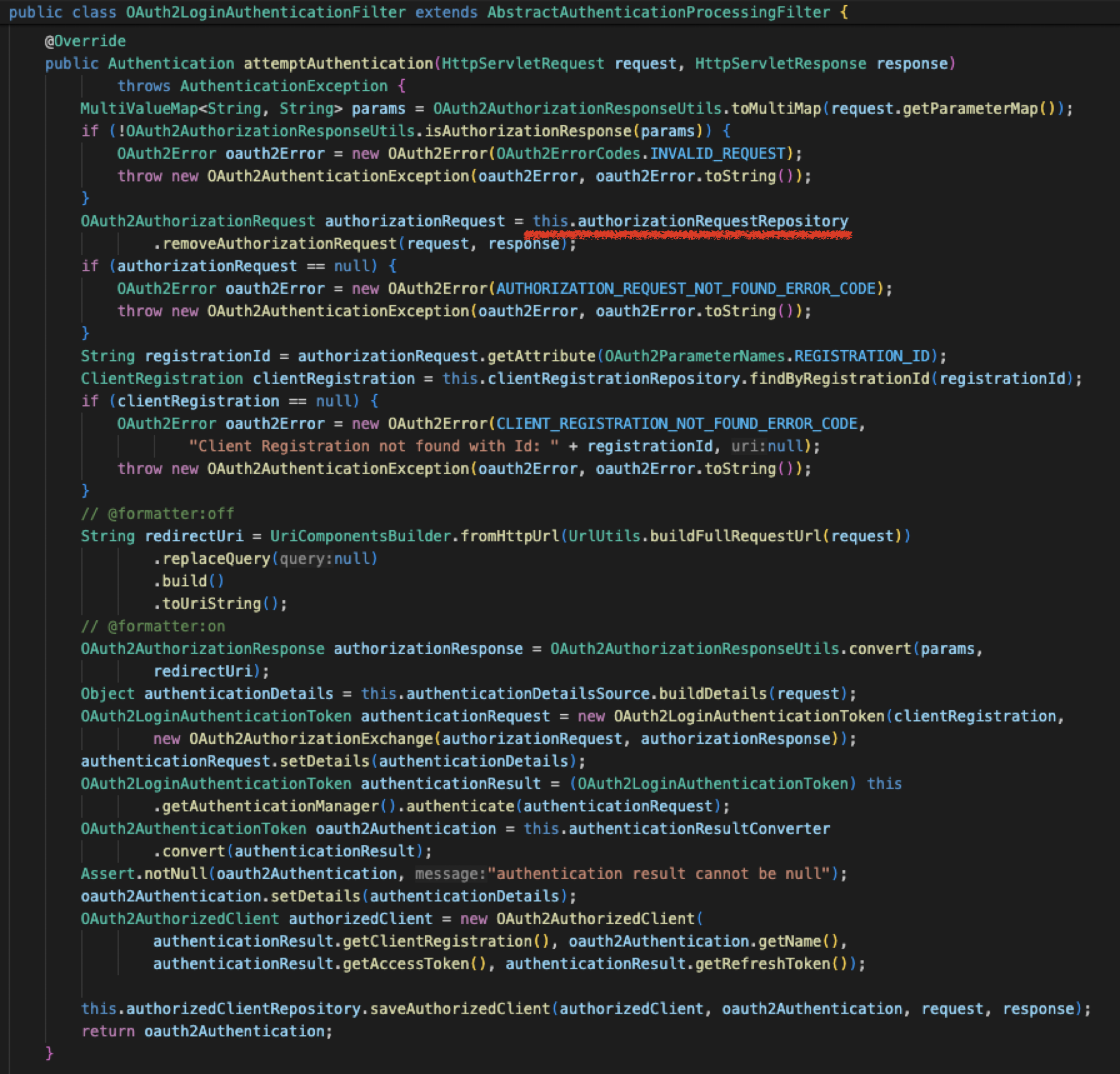This screenshot has height=1074, width=1120.
Task: Click the OAuth2AuthorizationResponse type declaration
Action: [202, 649]
